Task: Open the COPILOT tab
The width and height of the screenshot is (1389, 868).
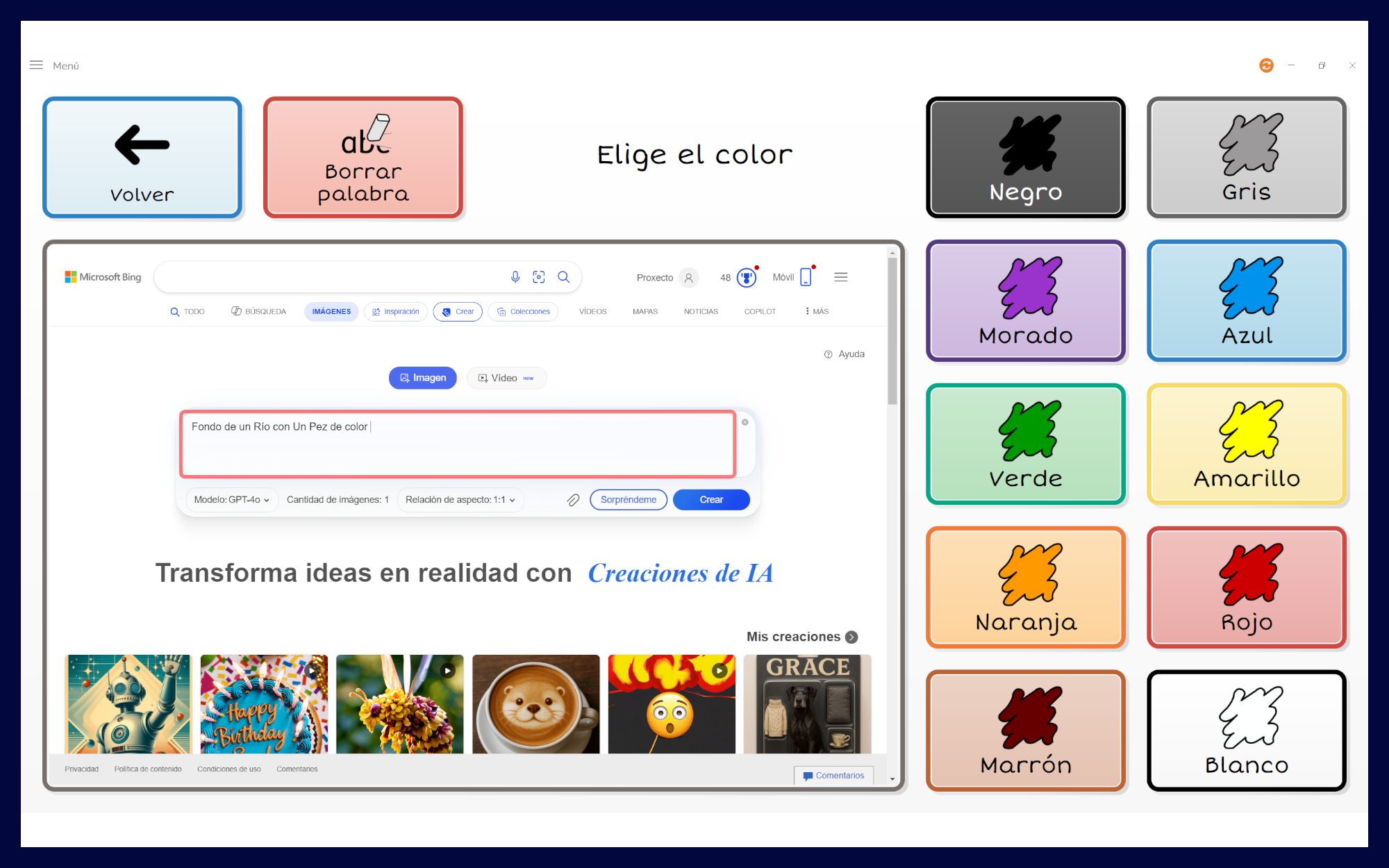Action: click(760, 311)
